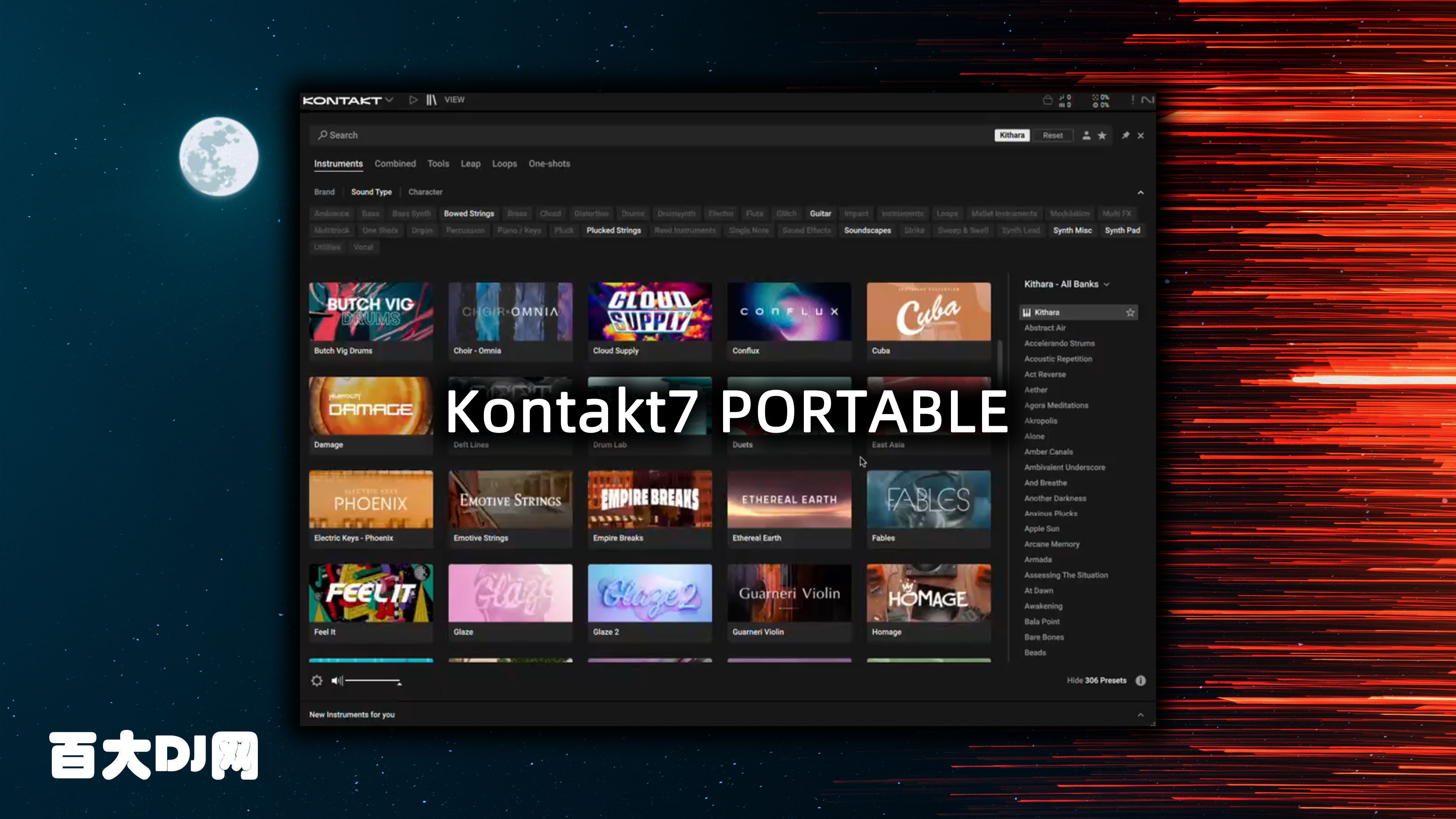Select the Kithara instrument row
1456x819 pixels.
point(1078,312)
